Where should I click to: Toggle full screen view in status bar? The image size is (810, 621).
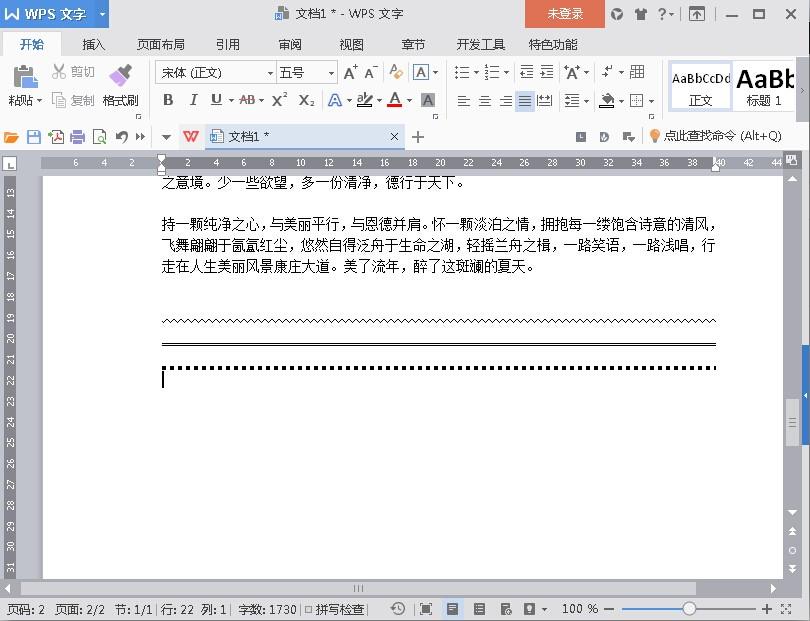click(426, 609)
